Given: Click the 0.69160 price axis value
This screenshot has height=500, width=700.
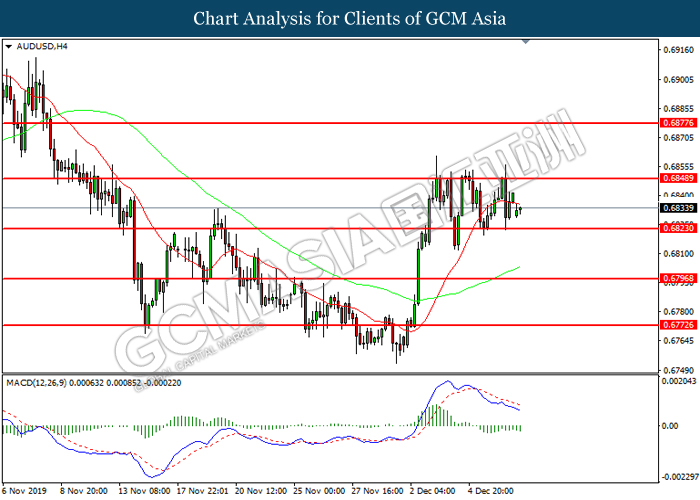Looking at the screenshot, I should [679, 50].
